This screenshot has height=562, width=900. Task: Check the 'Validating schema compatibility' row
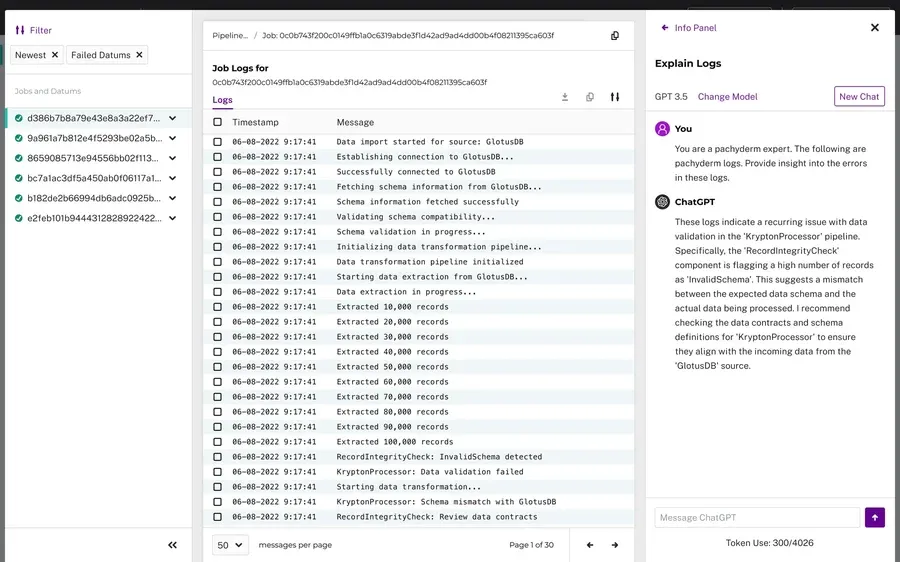tap(218, 217)
